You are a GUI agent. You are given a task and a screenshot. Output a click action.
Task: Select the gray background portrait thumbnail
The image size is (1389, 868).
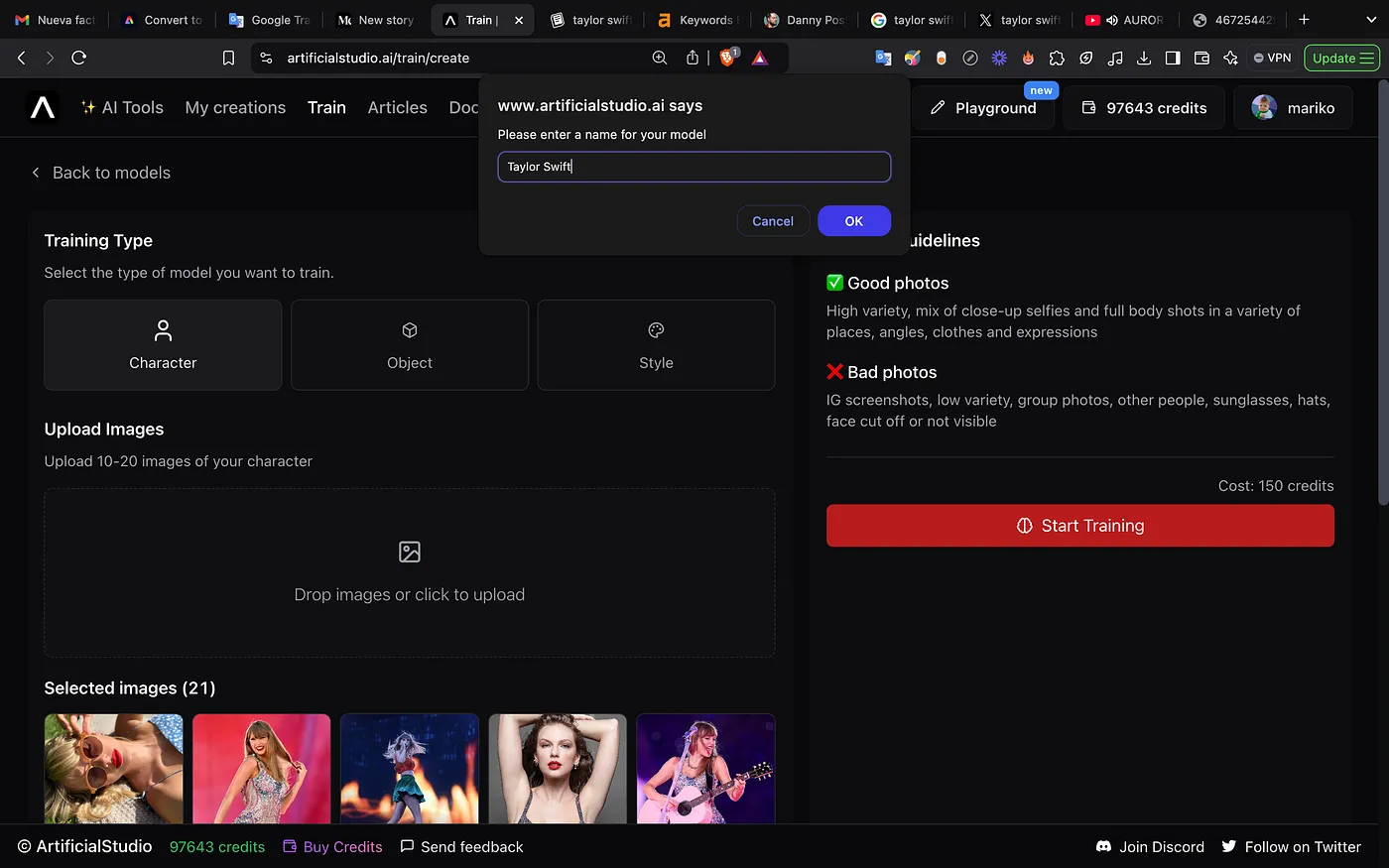(x=558, y=769)
